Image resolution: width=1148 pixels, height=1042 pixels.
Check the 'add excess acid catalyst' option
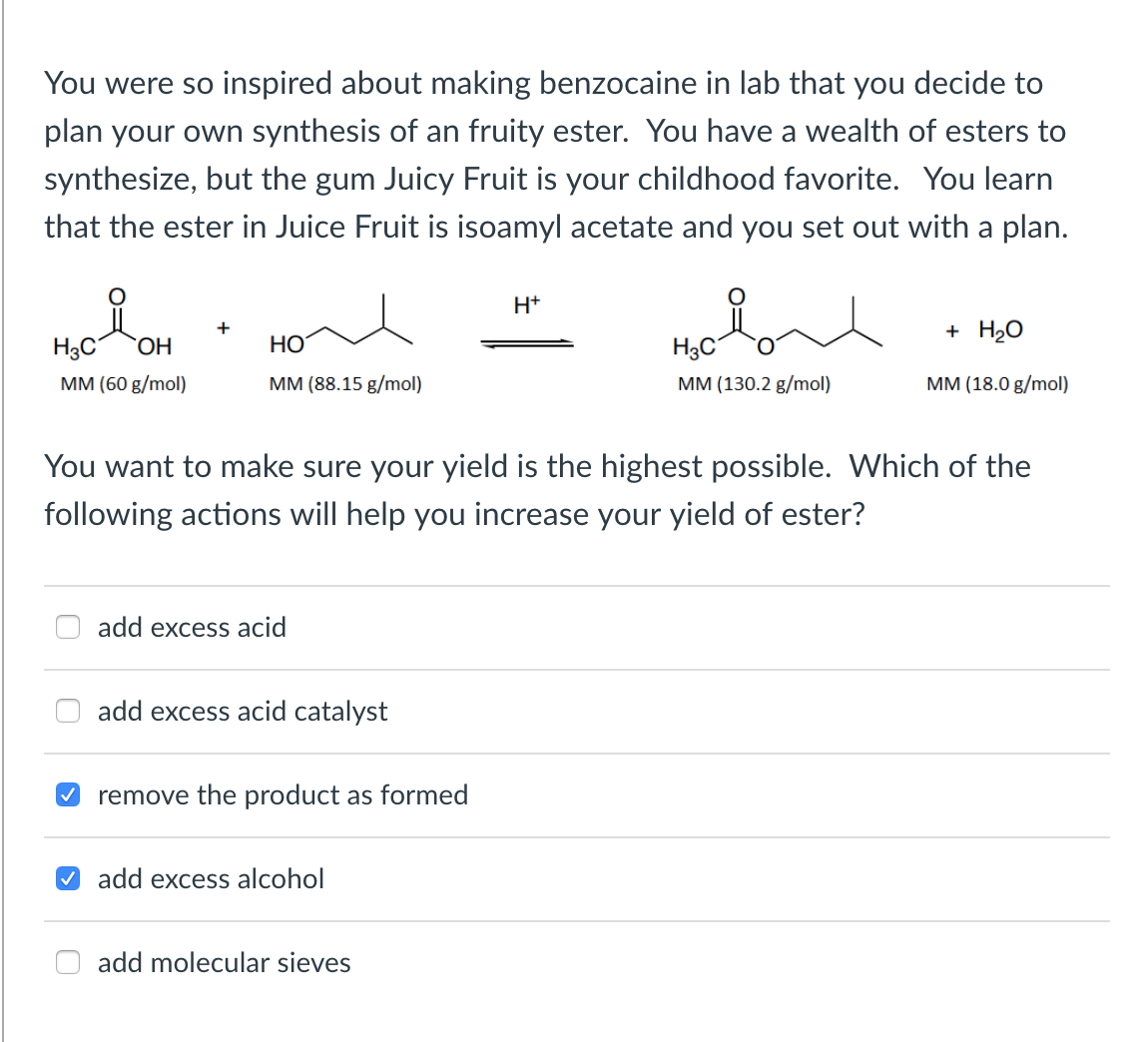click(x=67, y=711)
